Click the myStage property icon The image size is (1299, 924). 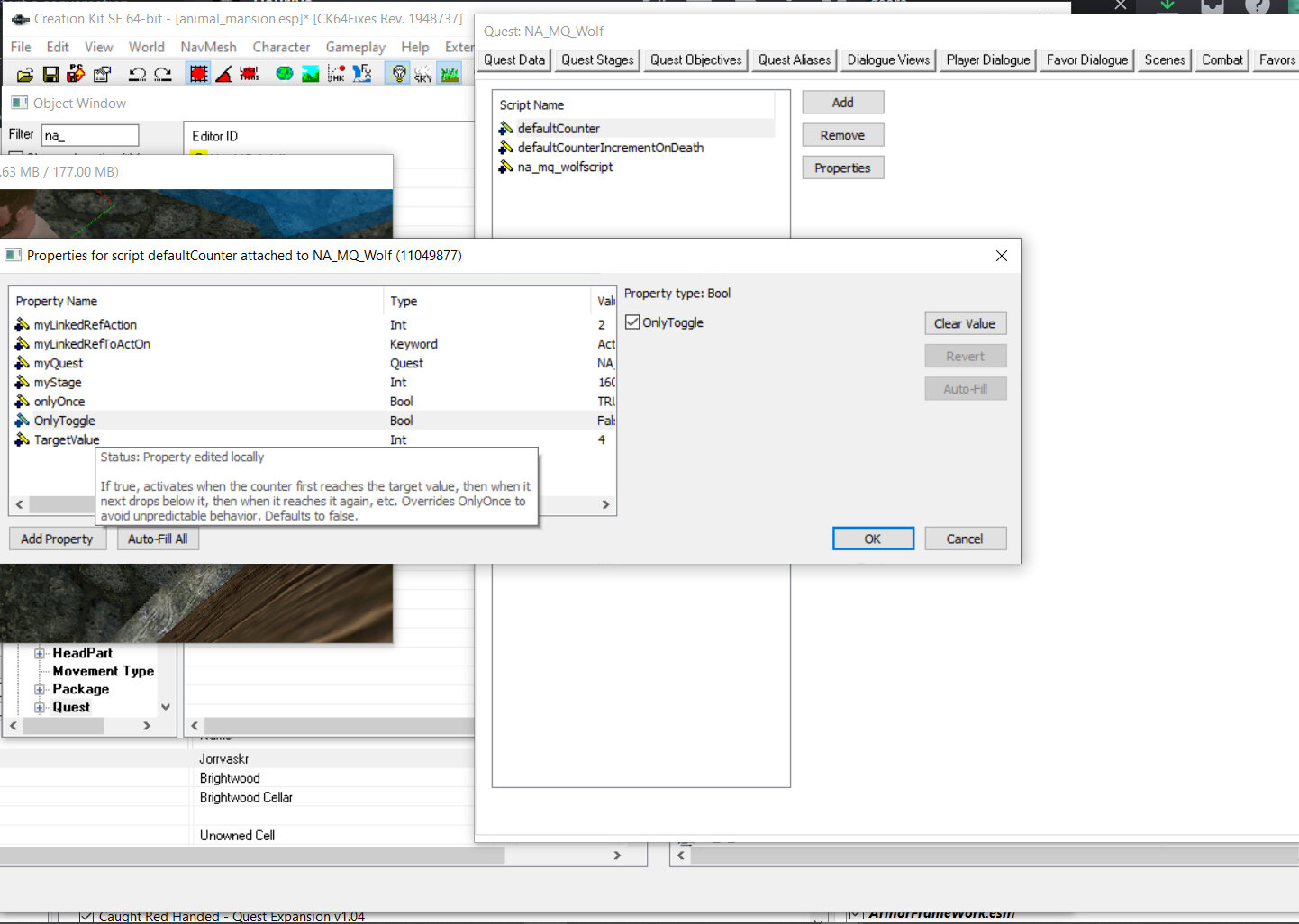23,383
